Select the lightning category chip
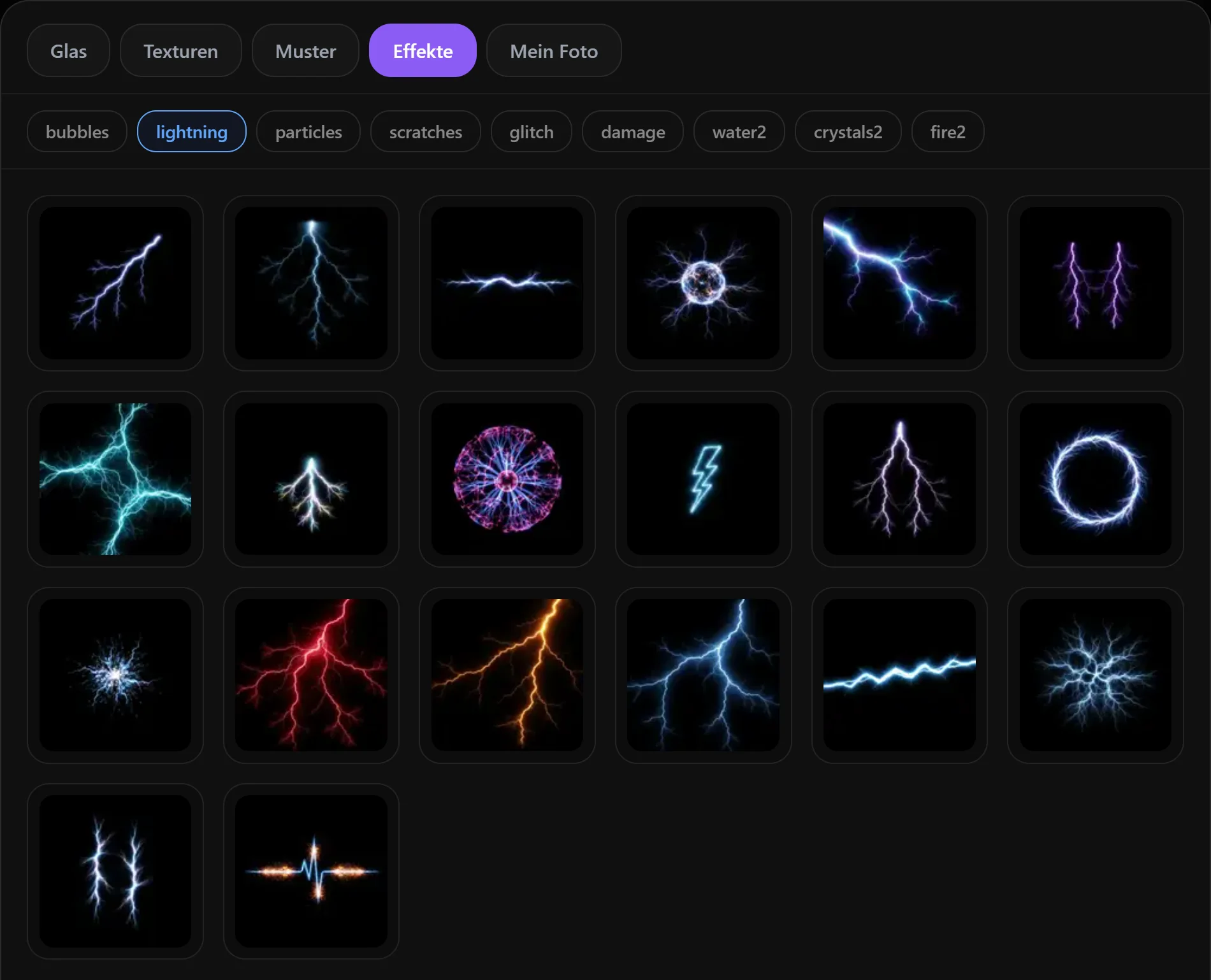 click(x=192, y=132)
